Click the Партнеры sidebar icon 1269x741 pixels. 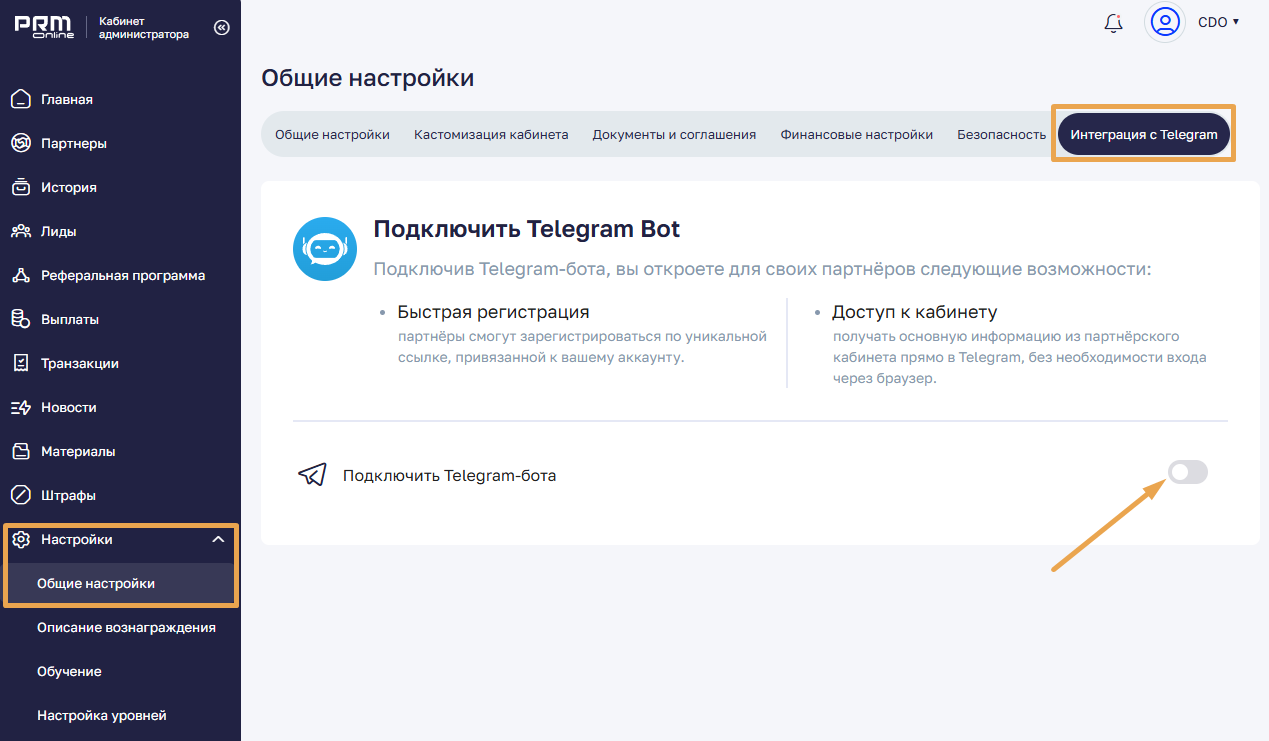(x=21, y=143)
